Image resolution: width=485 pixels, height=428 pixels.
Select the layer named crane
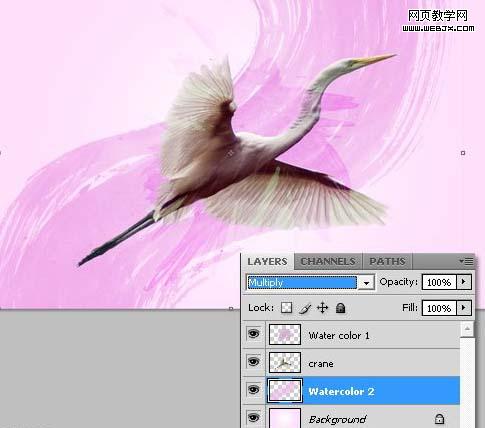point(321,363)
